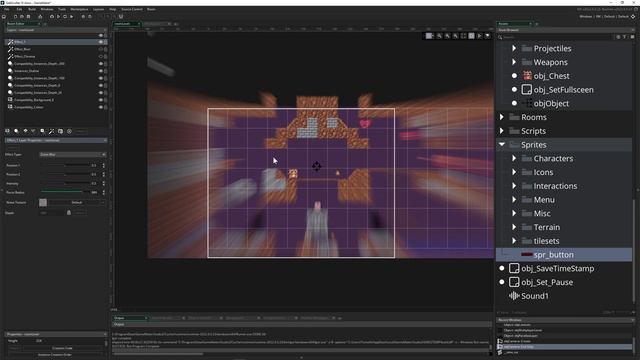Viewport: 640px width, 360px height.
Task: Click the first magnifier zoom icon in canvas toolbar
Action: click(x=439, y=36)
